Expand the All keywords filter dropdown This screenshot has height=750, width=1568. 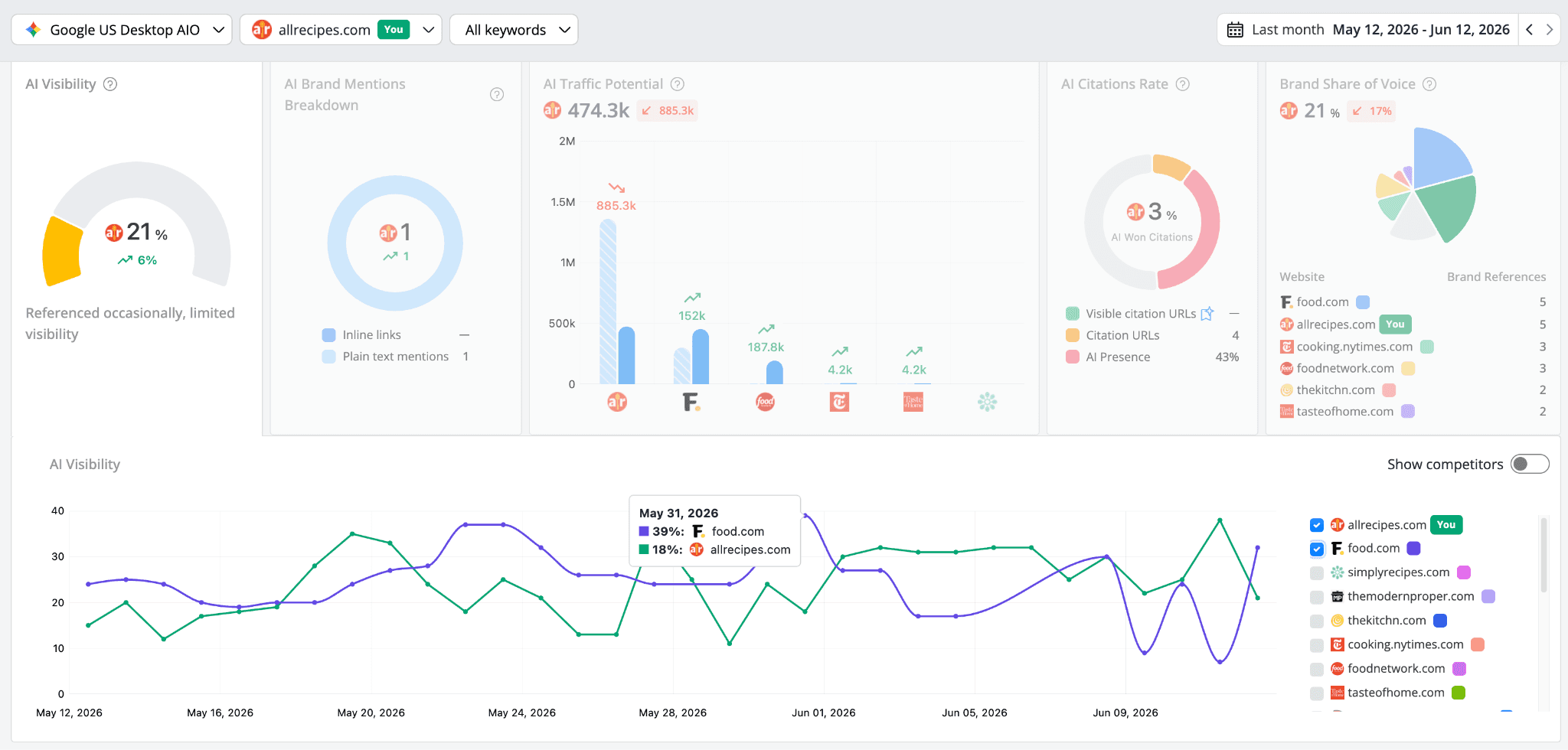pos(514,30)
